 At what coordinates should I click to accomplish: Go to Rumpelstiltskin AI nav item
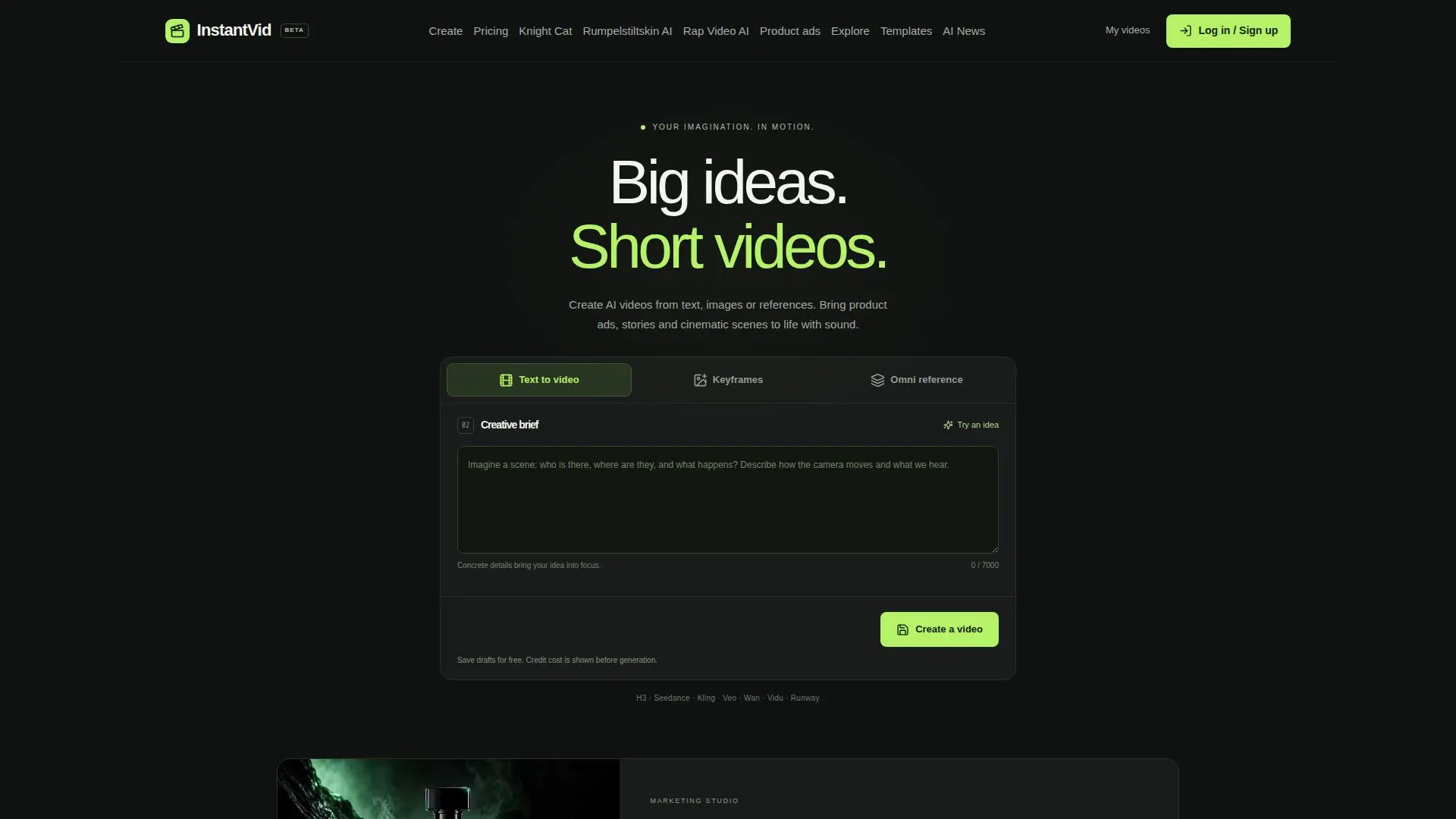[627, 31]
